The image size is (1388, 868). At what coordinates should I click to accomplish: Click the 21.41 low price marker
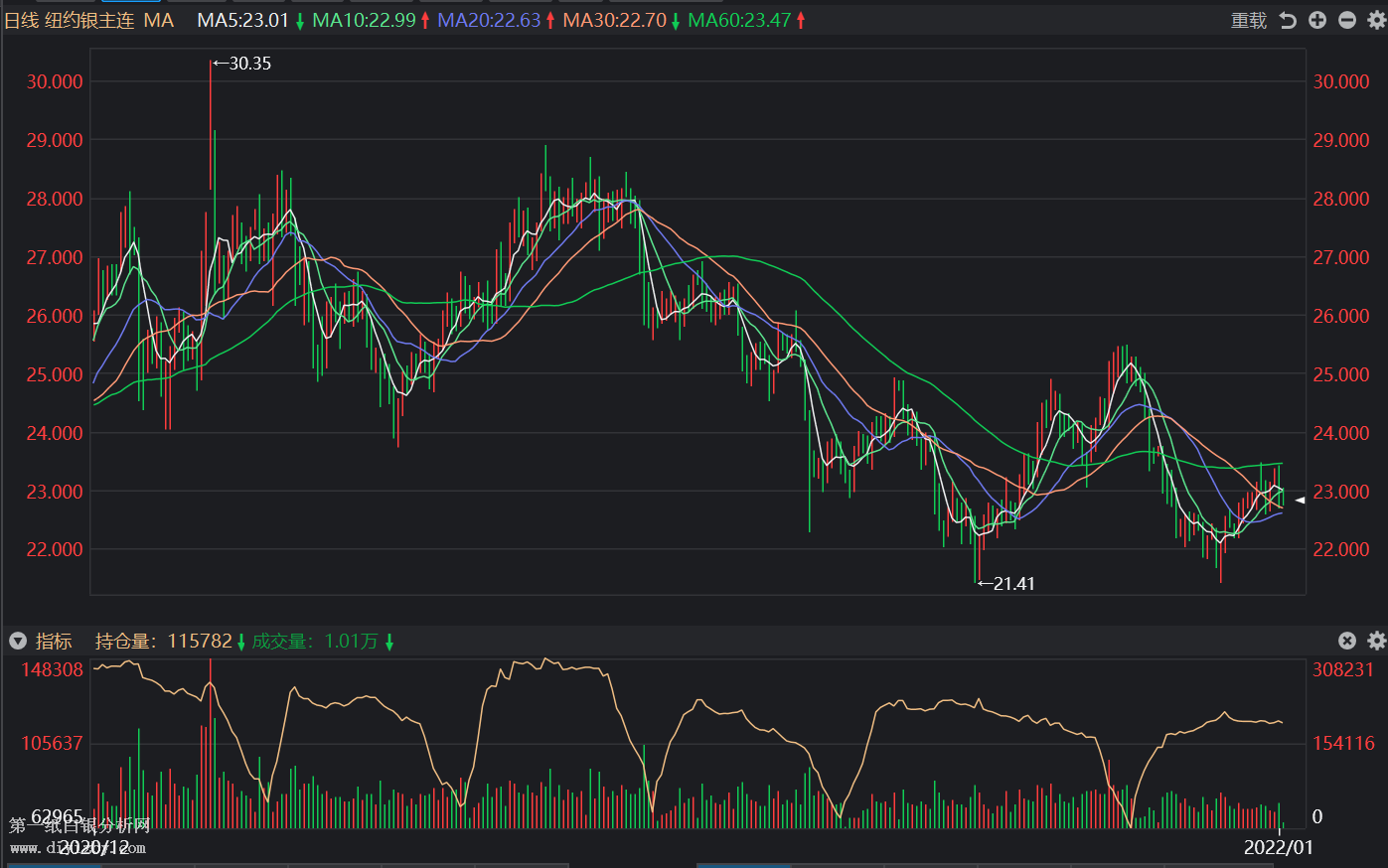click(x=1007, y=583)
